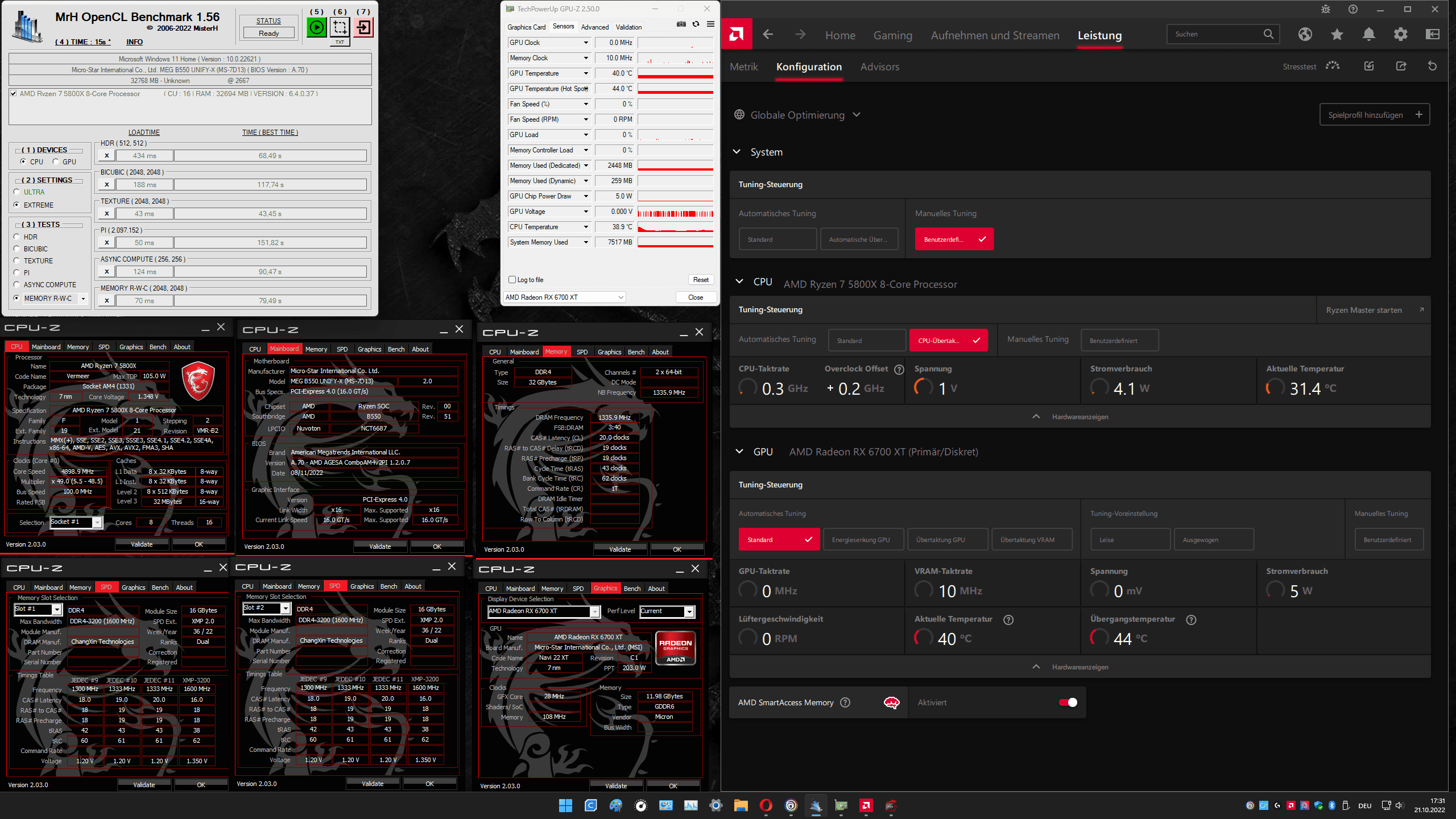Click the GPU-Z screenshot camera icon

681,24
